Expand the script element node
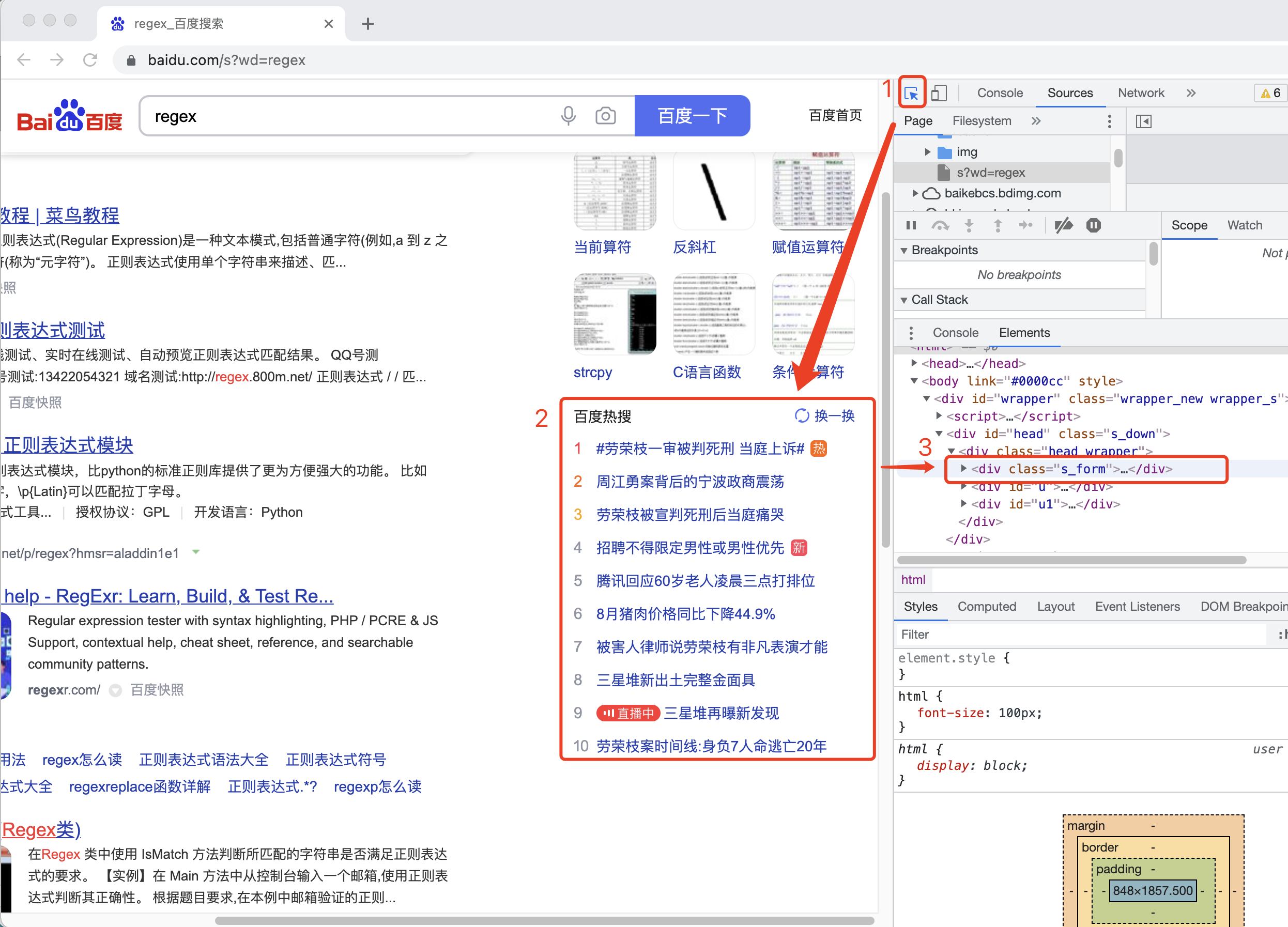This screenshot has width=1288, height=927. [x=938, y=416]
